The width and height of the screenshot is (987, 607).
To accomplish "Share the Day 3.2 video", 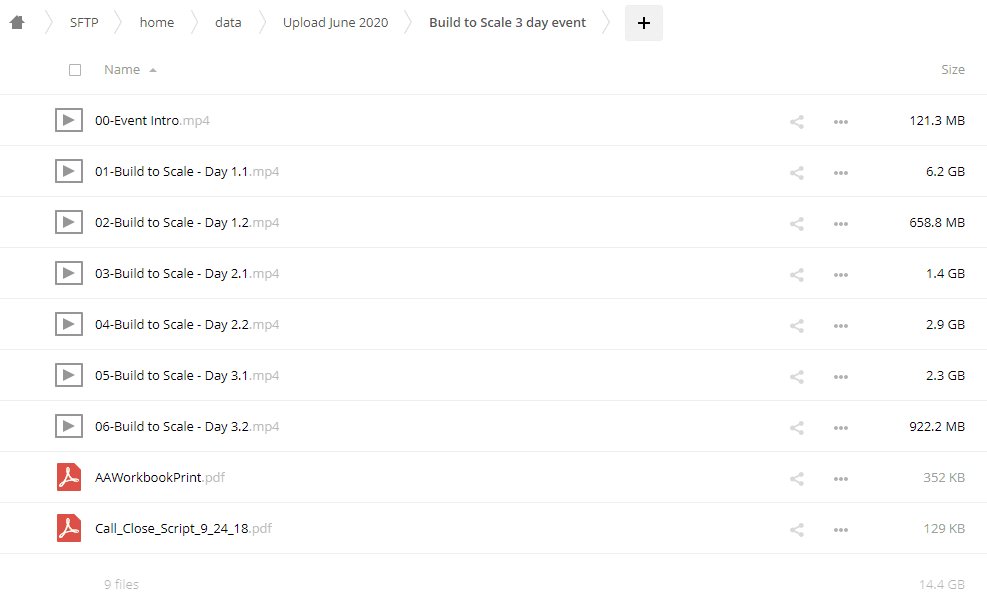I will click(x=797, y=428).
